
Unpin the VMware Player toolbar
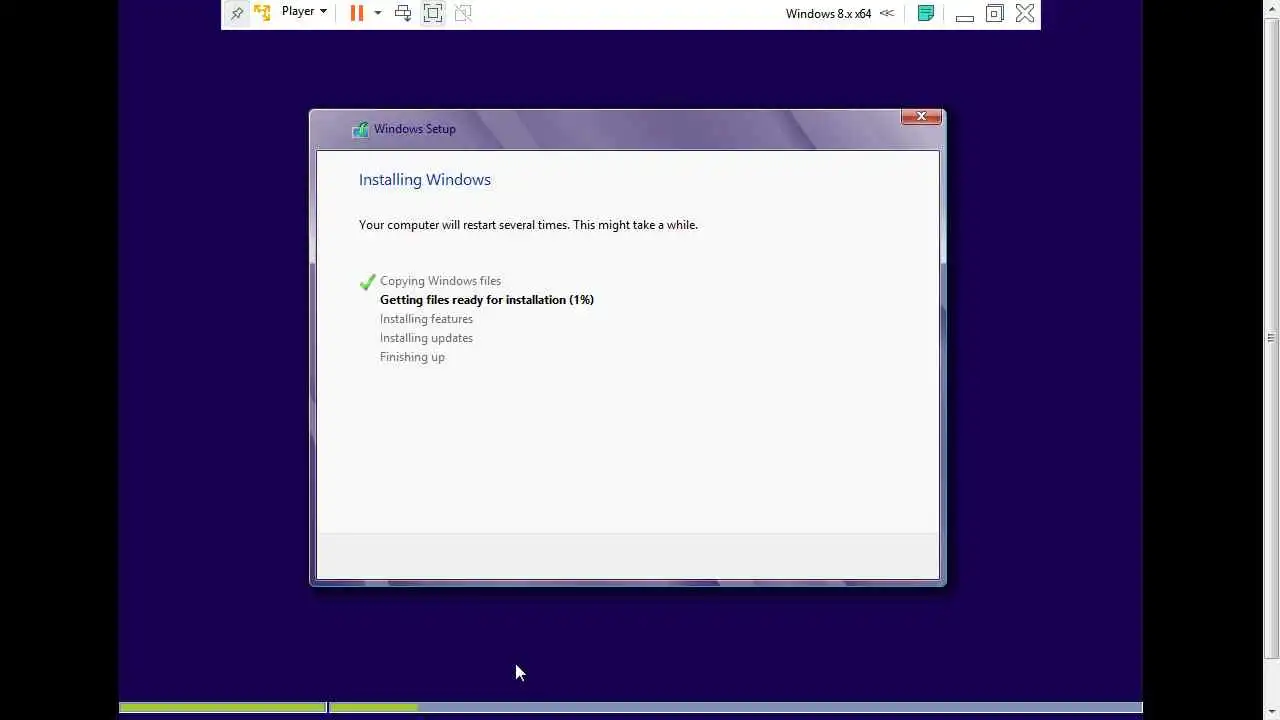click(237, 13)
